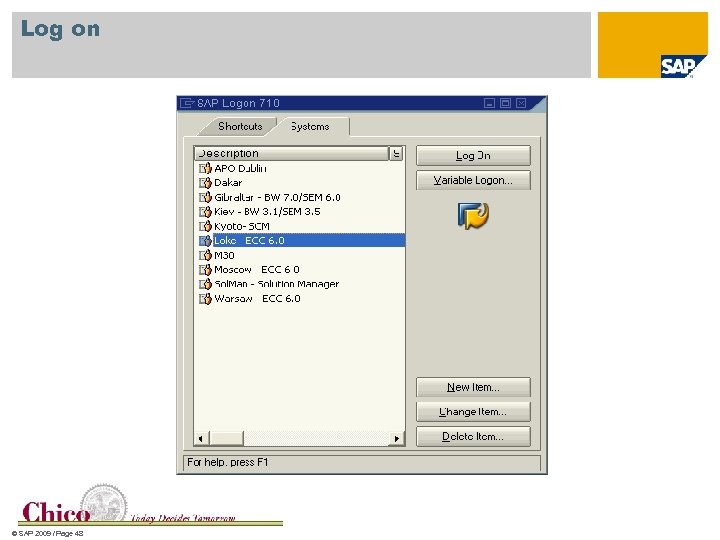Select the Dakar system row
The image size is (720, 540).
point(300,183)
